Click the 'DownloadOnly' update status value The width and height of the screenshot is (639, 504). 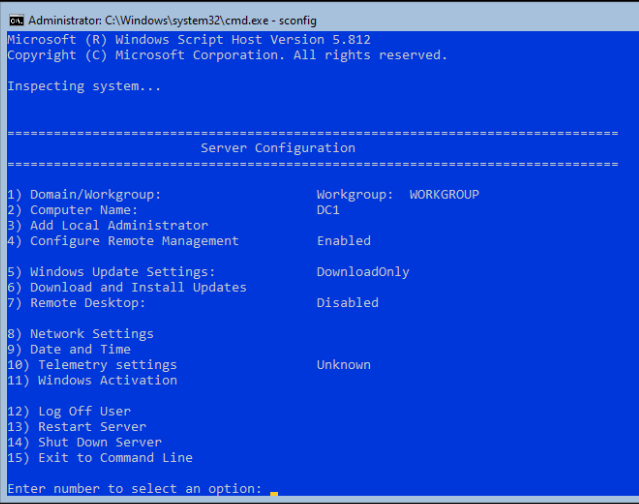coord(363,272)
